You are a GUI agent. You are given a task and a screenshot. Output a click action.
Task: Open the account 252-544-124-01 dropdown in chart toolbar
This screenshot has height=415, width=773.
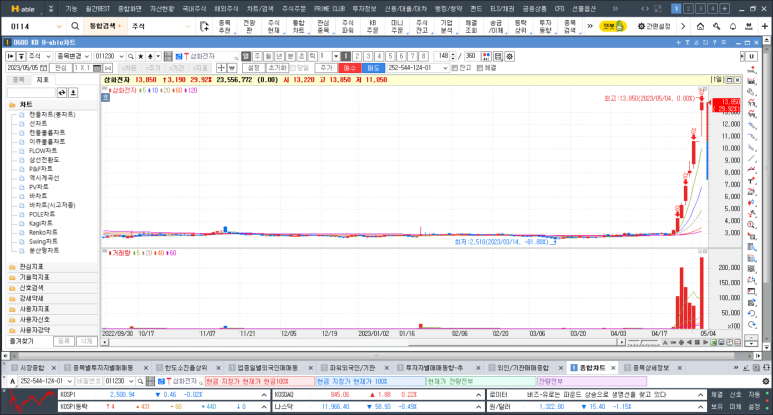coord(445,68)
